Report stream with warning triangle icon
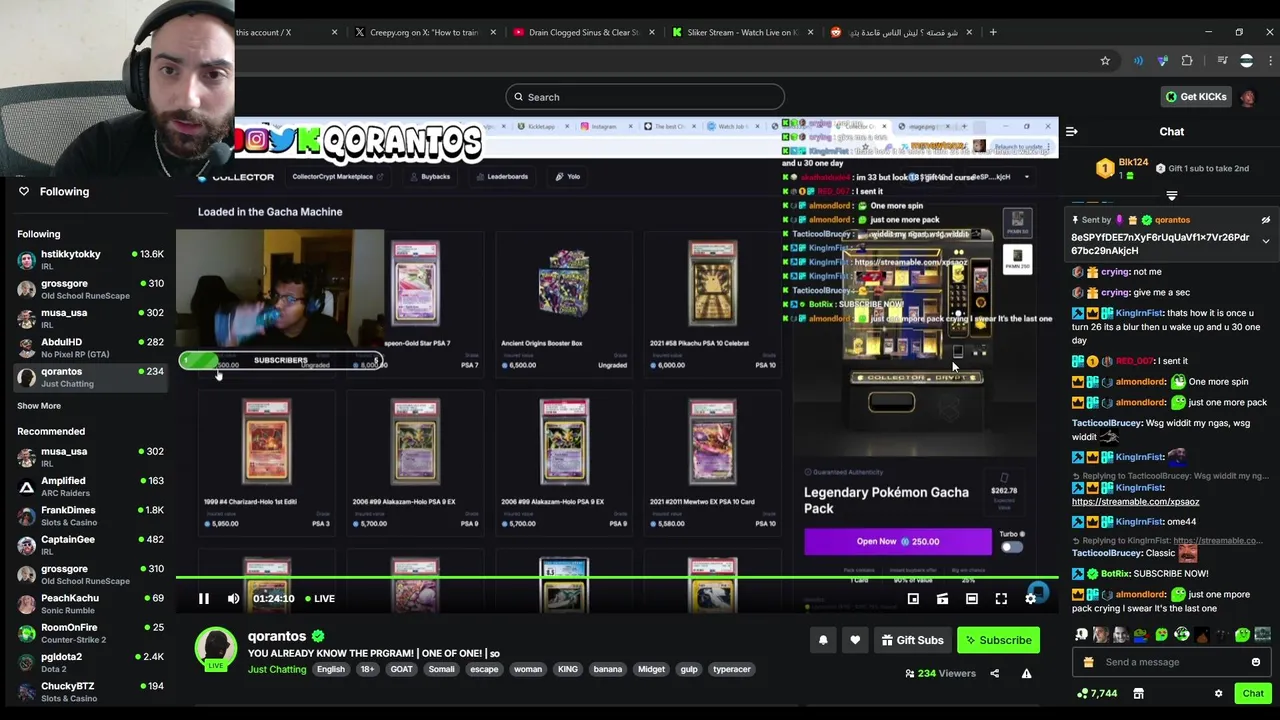 [x=1026, y=673]
